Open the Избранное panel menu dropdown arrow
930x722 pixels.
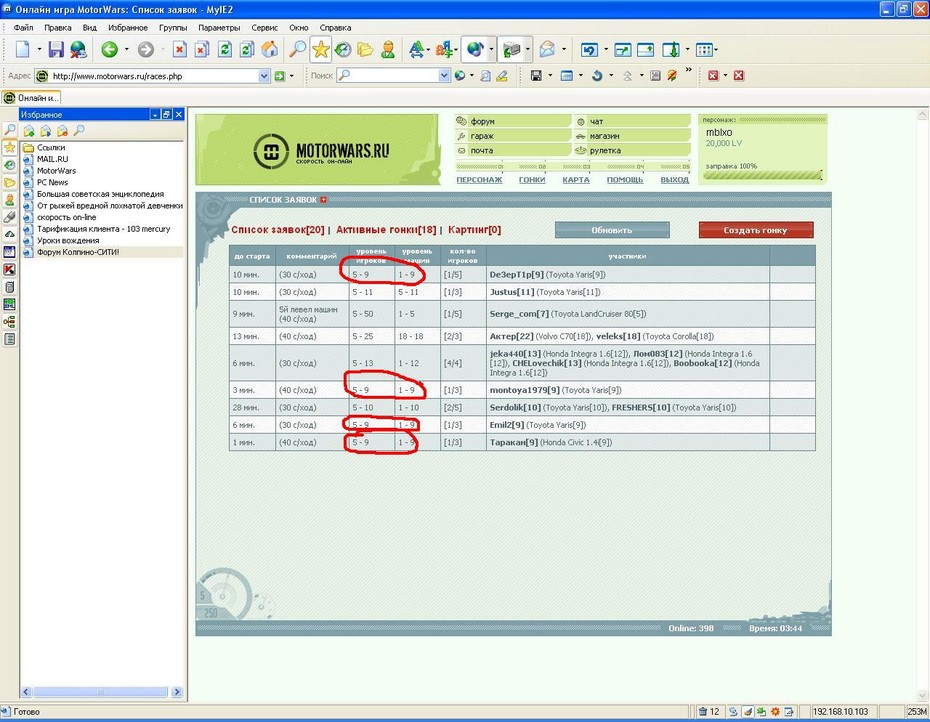click(155, 114)
